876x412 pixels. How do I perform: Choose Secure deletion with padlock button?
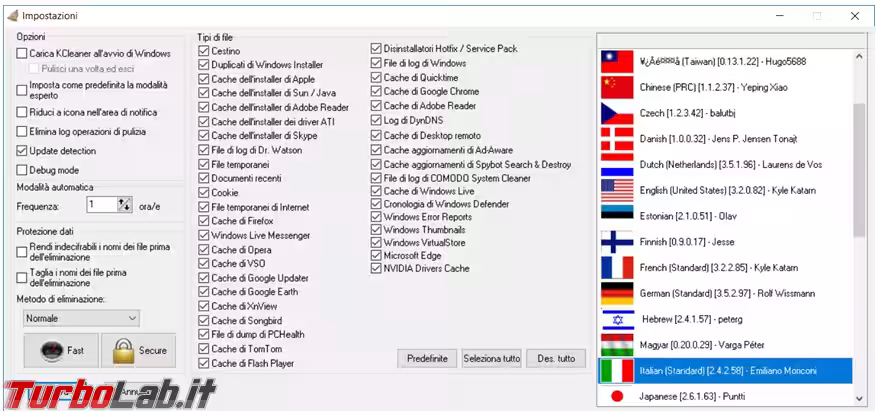[x=139, y=351]
